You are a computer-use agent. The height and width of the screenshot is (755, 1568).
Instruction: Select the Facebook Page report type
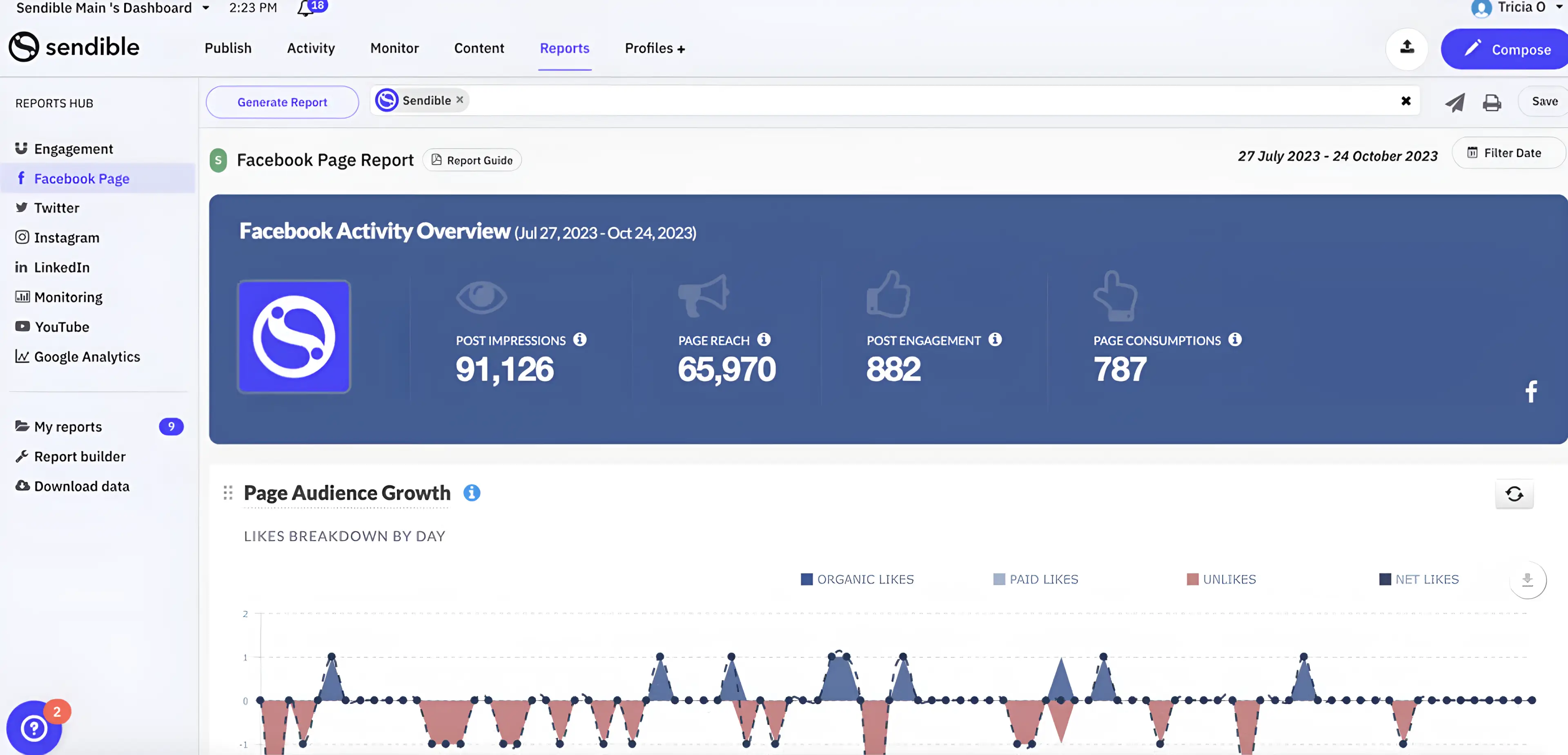pos(82,178)
